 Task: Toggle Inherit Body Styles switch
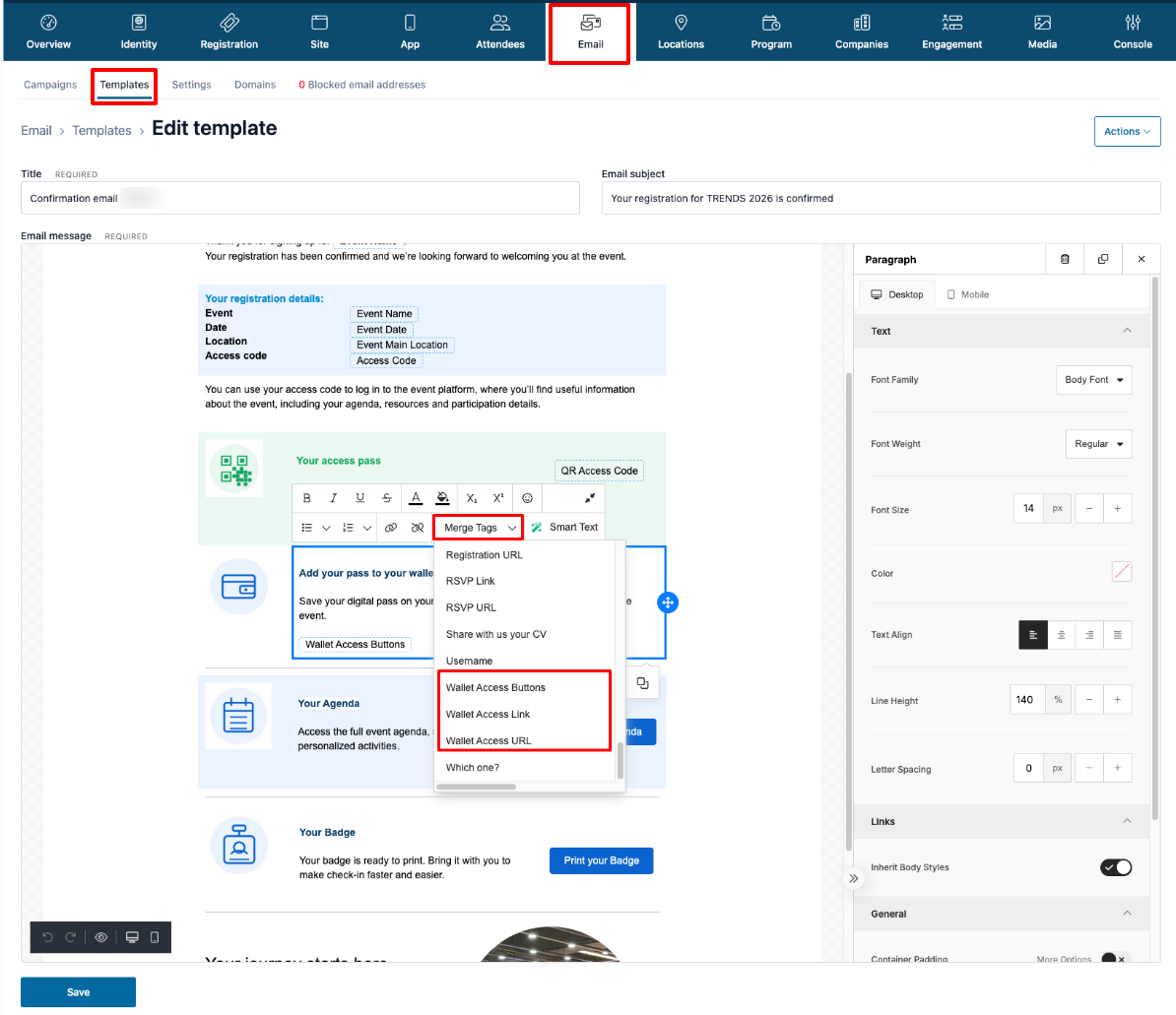click(1116, 867)
